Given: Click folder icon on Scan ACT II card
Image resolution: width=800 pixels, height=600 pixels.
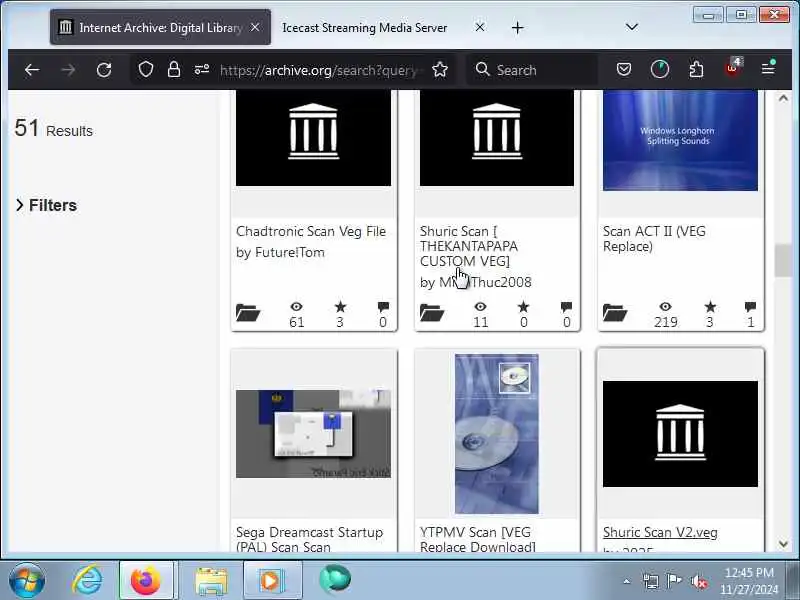Looking at the screenshot, I should pyautogui.click(x=615, y=312).
